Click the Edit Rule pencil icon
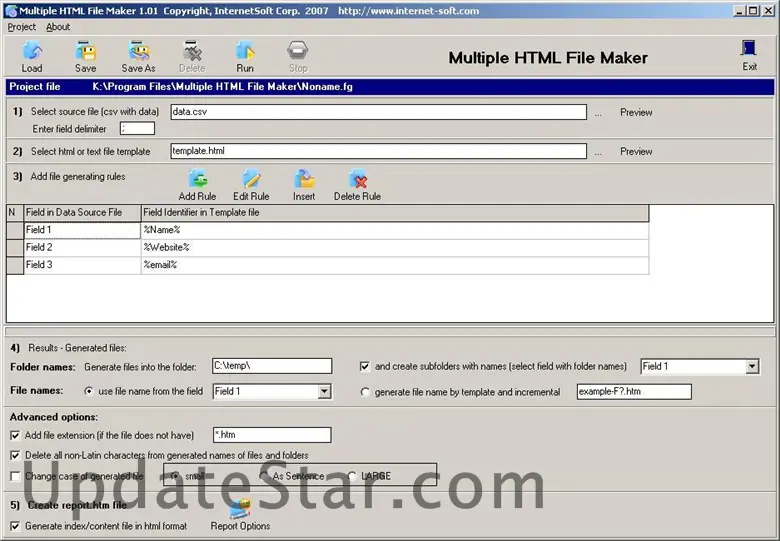Screen dimensions: 780x541 251,179
